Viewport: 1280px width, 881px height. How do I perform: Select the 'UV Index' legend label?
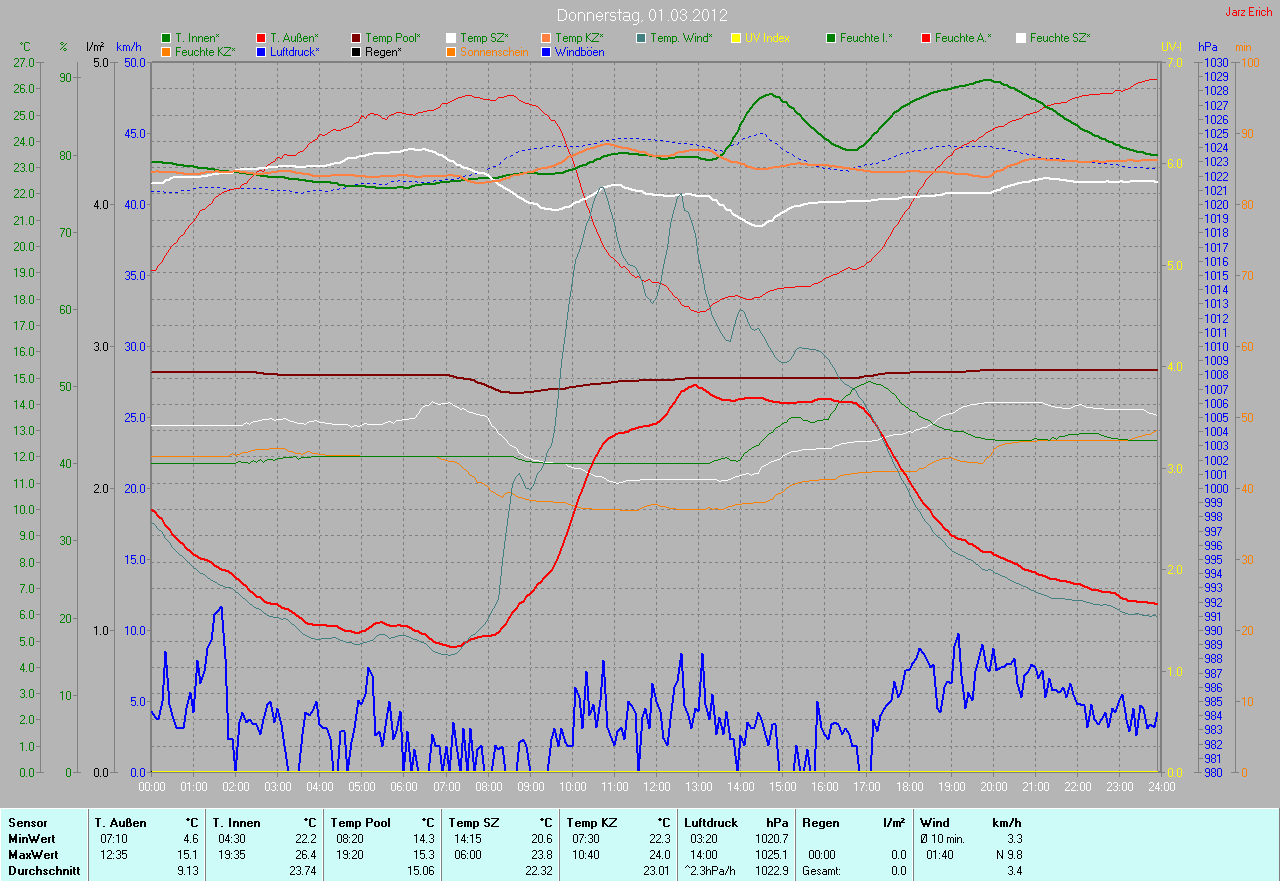tap(767, 38)
